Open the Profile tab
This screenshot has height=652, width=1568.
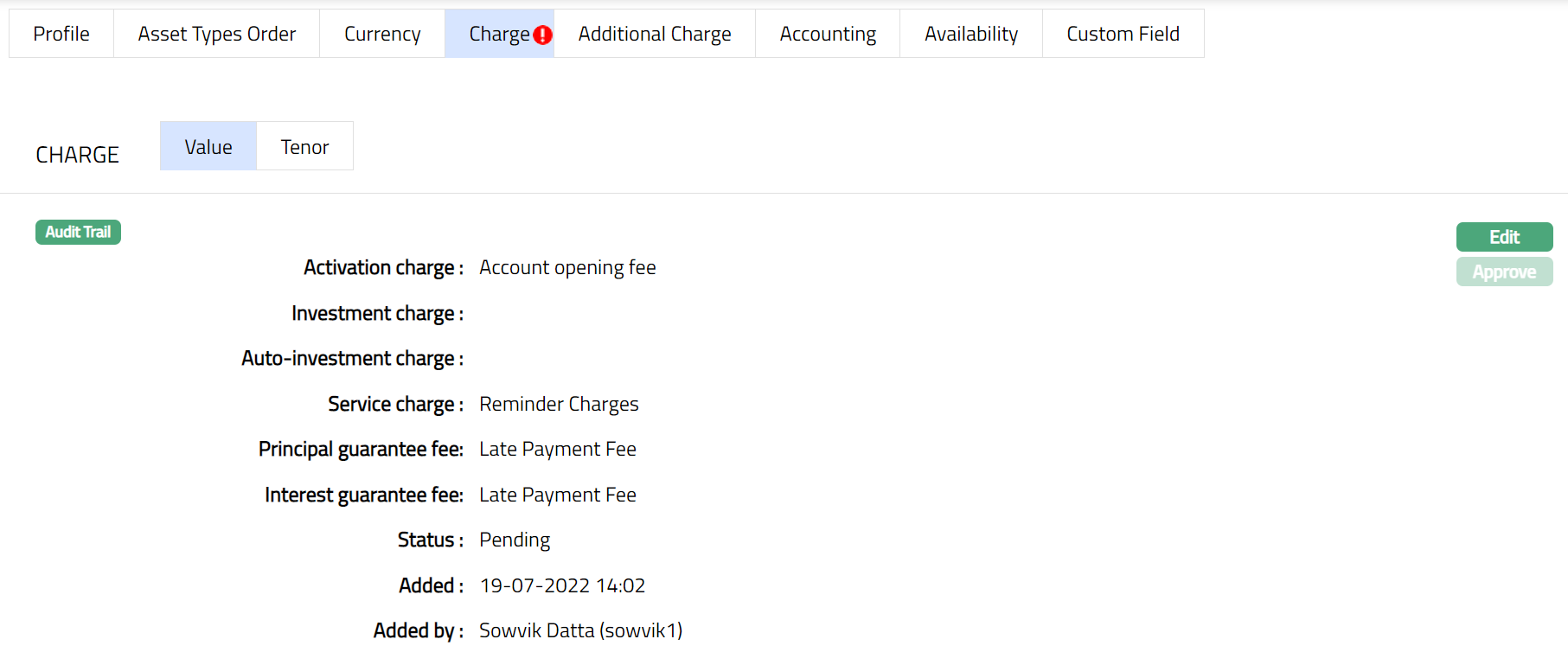pos(61,34)
